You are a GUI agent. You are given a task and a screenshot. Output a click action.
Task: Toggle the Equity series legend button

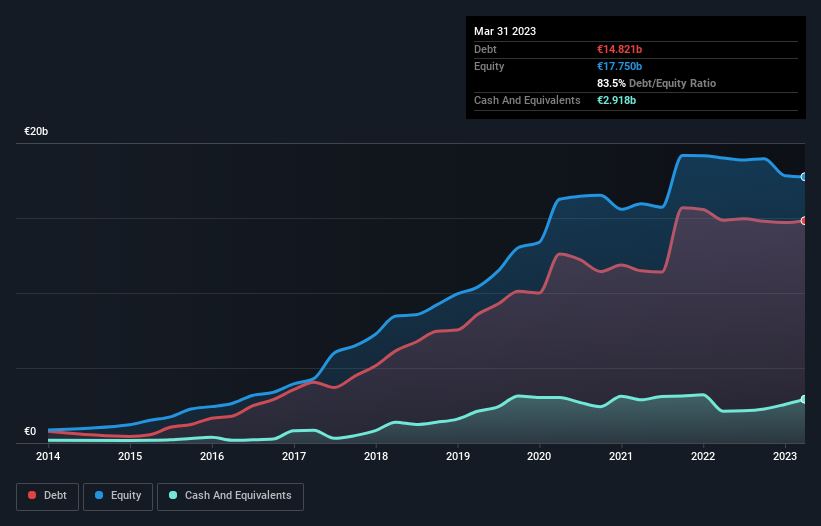tap(118, 496)
